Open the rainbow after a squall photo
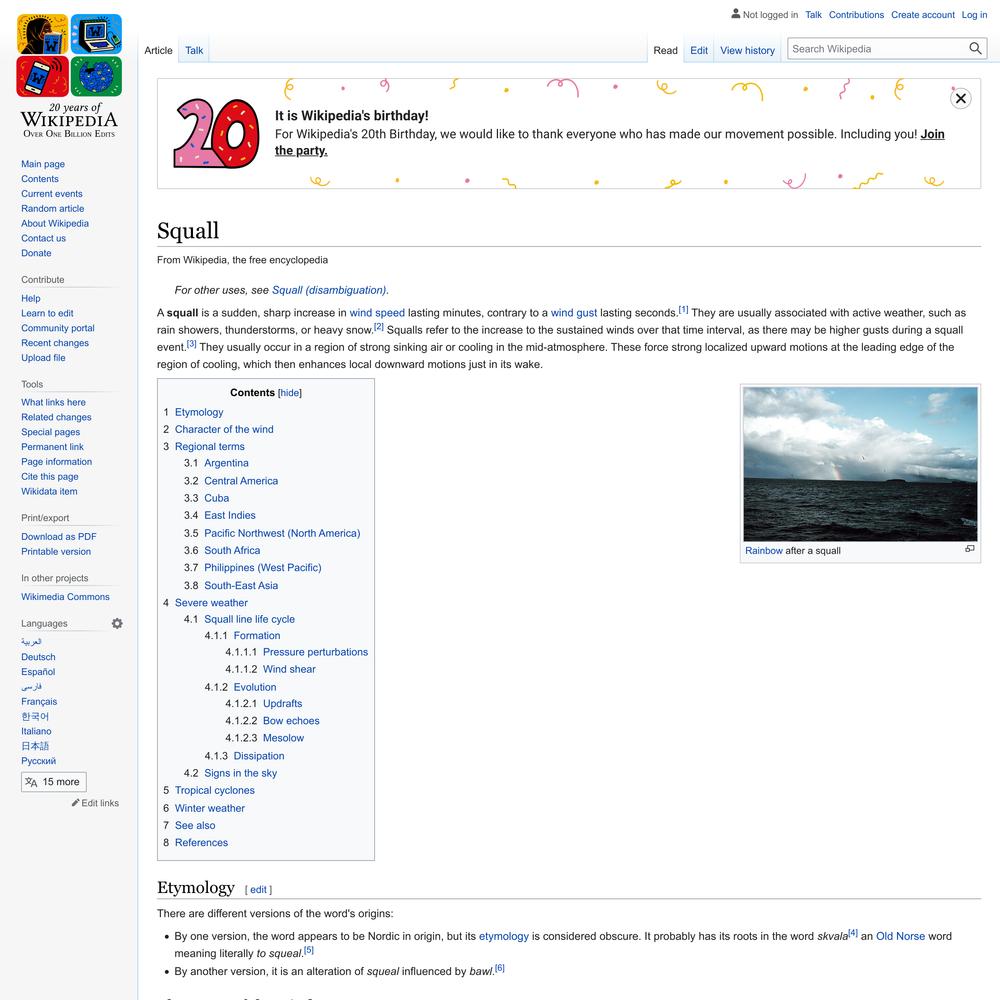This screenshot has height=1000, width=1000. point(860,464)
